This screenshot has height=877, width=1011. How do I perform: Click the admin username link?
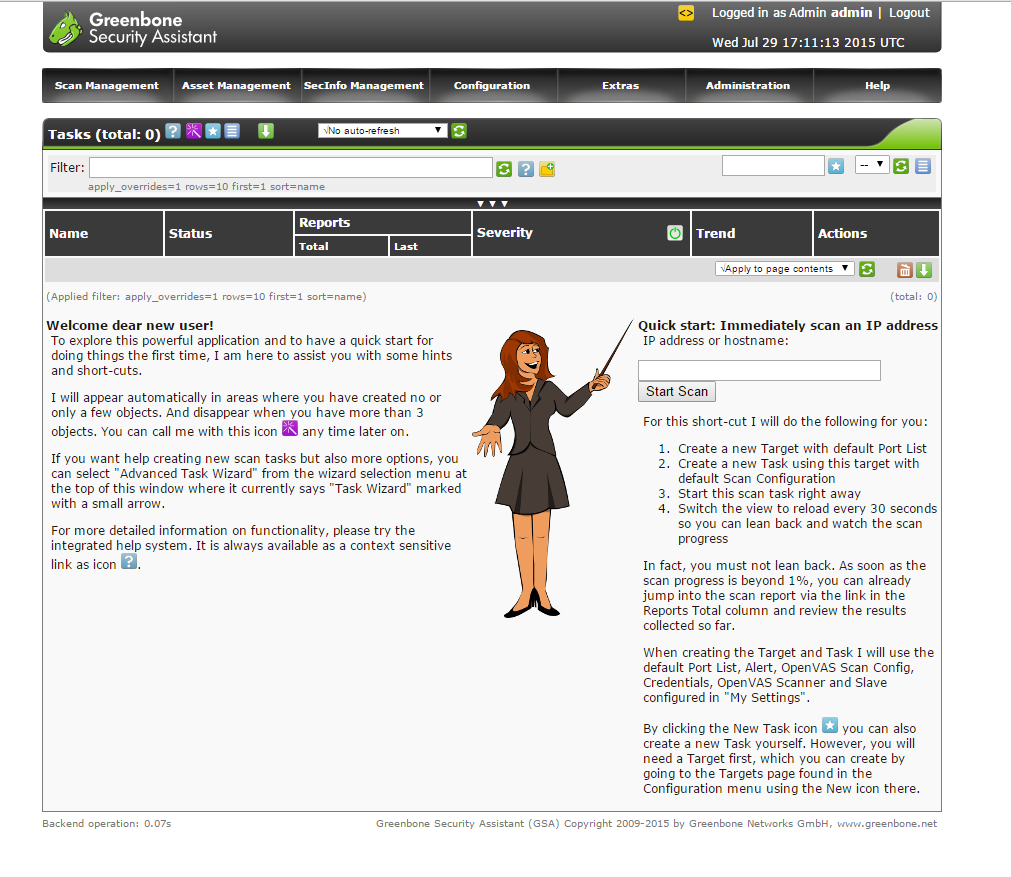click(x=851, y=12)
